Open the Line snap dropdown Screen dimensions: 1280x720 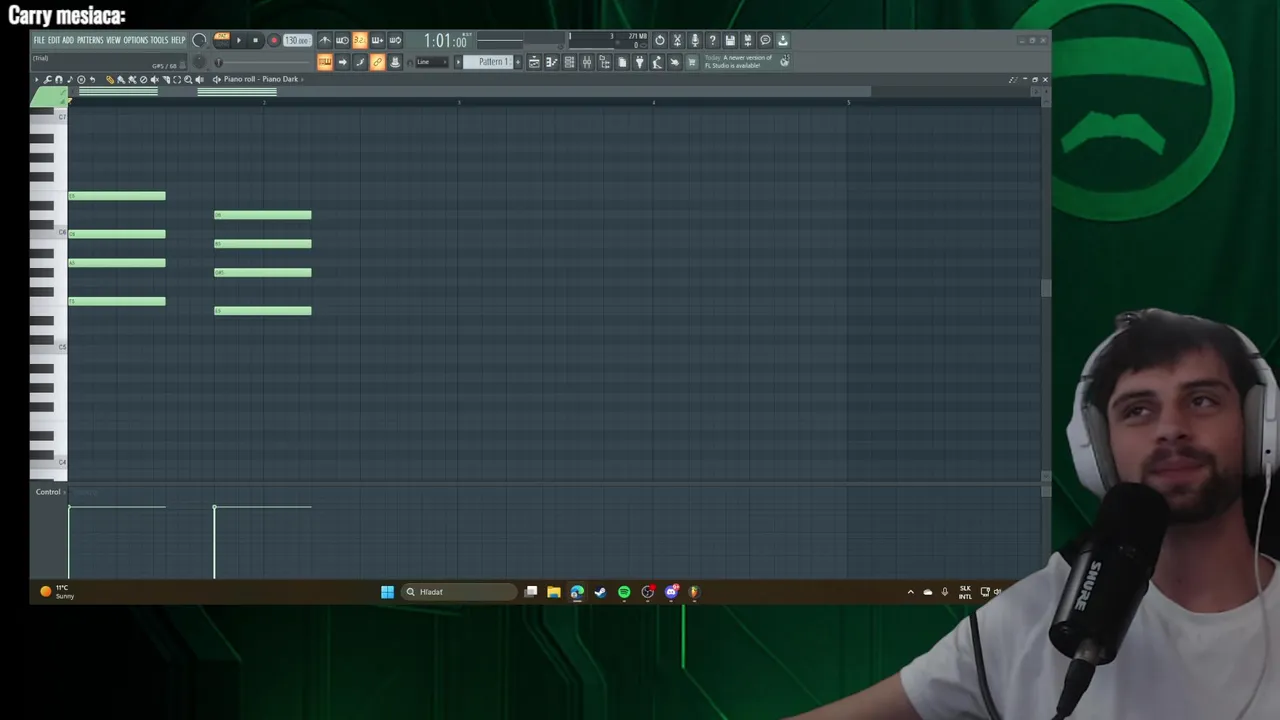[x=433, y=62]
